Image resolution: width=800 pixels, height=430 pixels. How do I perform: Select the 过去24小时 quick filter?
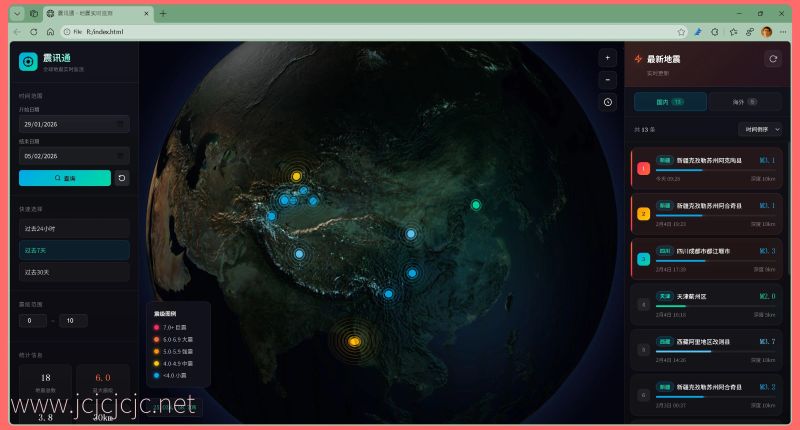(74, 228)
